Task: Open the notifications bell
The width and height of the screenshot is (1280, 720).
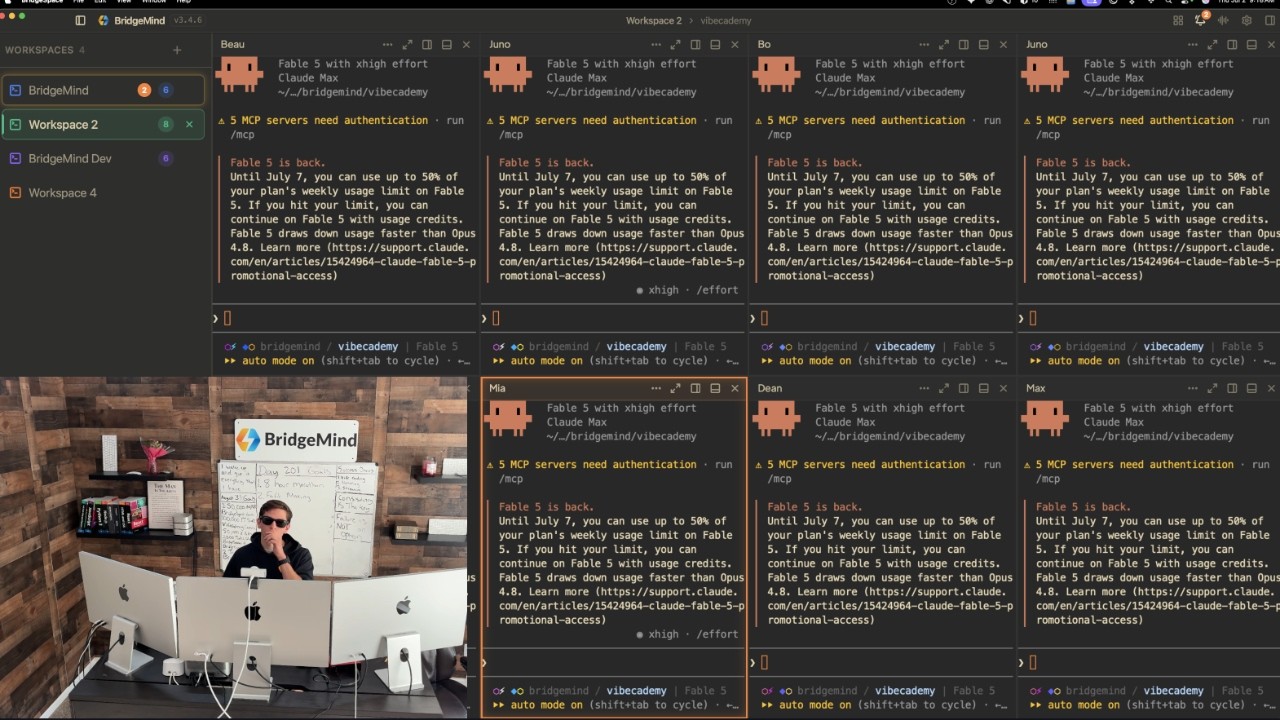Action: click(1200, 20)
